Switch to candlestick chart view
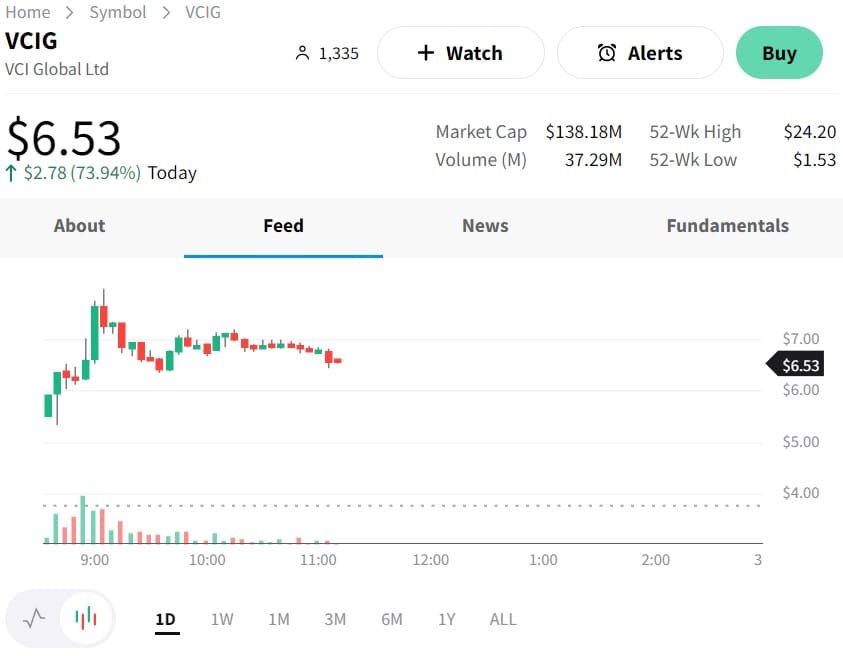 (x=87, y=618)
